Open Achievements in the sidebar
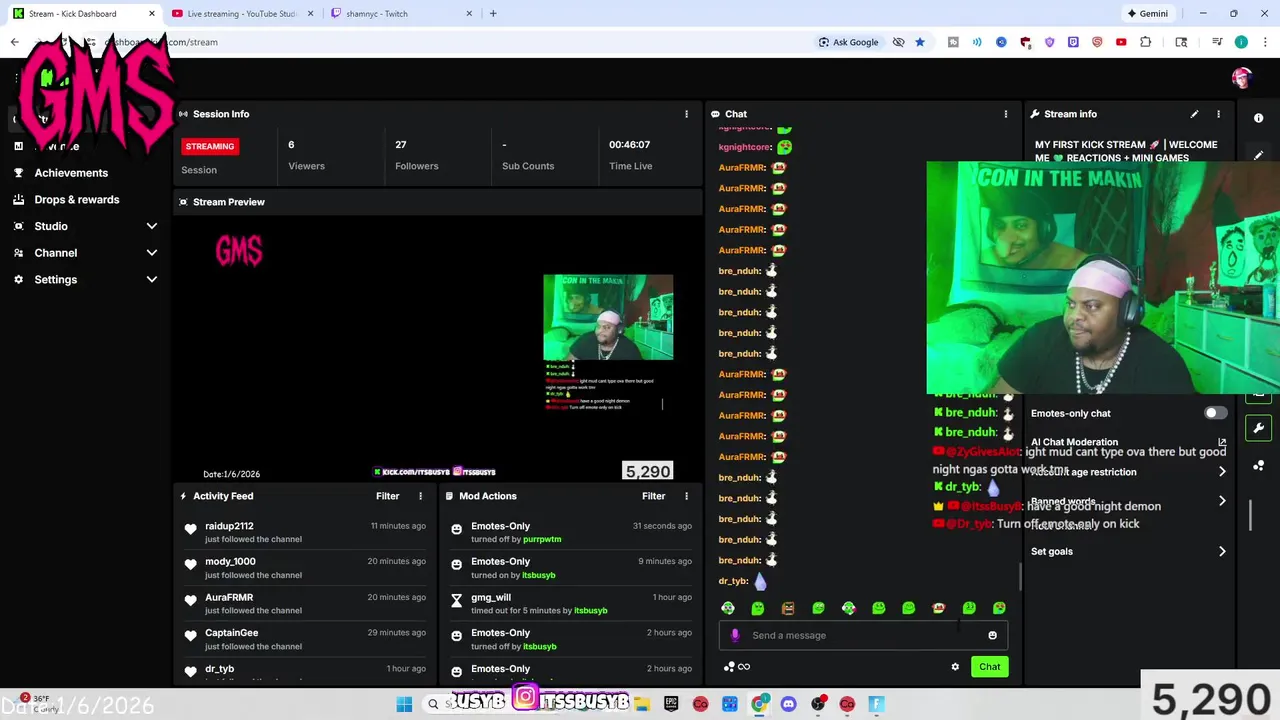This screenshot has height=720, width=1280. [x=70, y=173]
